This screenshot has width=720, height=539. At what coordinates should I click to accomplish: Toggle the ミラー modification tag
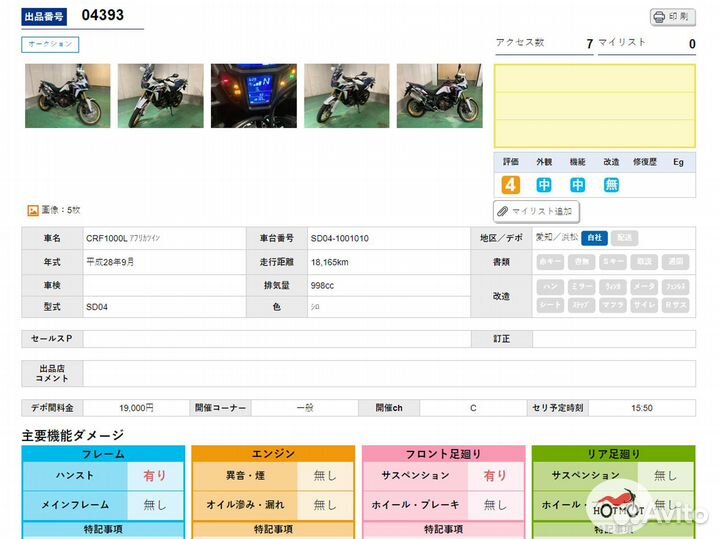[582, 287]
